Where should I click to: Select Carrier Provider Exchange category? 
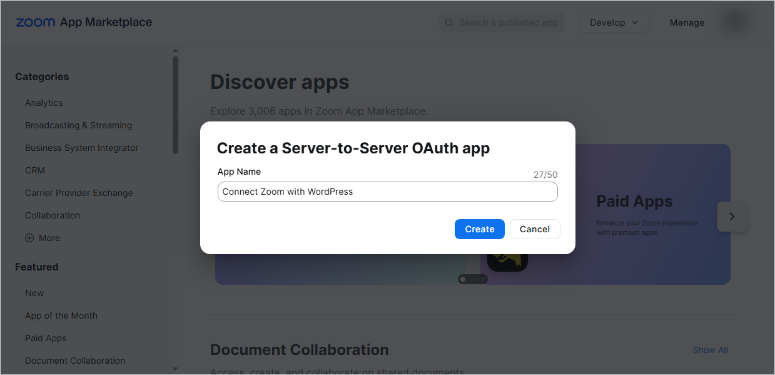(x=79, y=193)
